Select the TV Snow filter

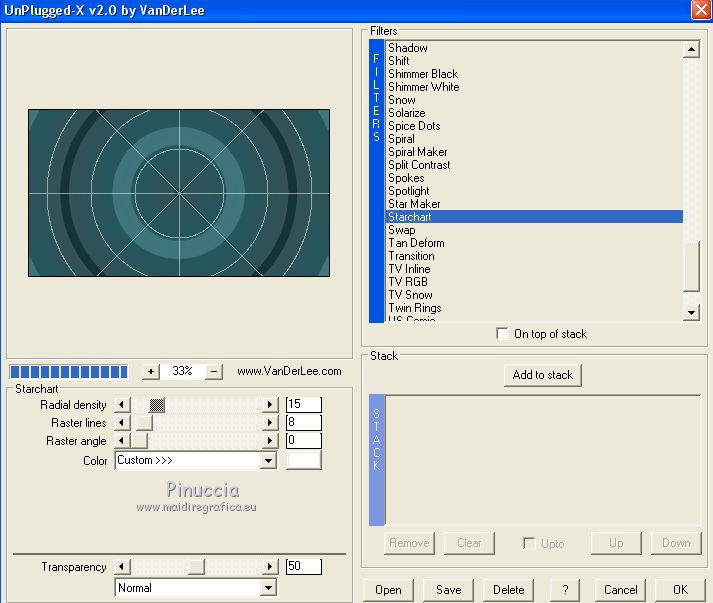pyautogui.click(x=410, y=295)
